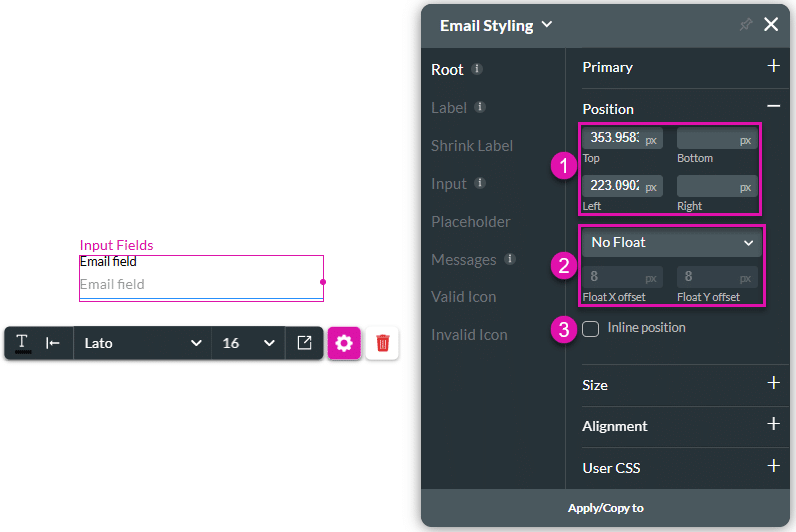
Task: Select the Shrink Label styling tab
Action: [472, 145]
